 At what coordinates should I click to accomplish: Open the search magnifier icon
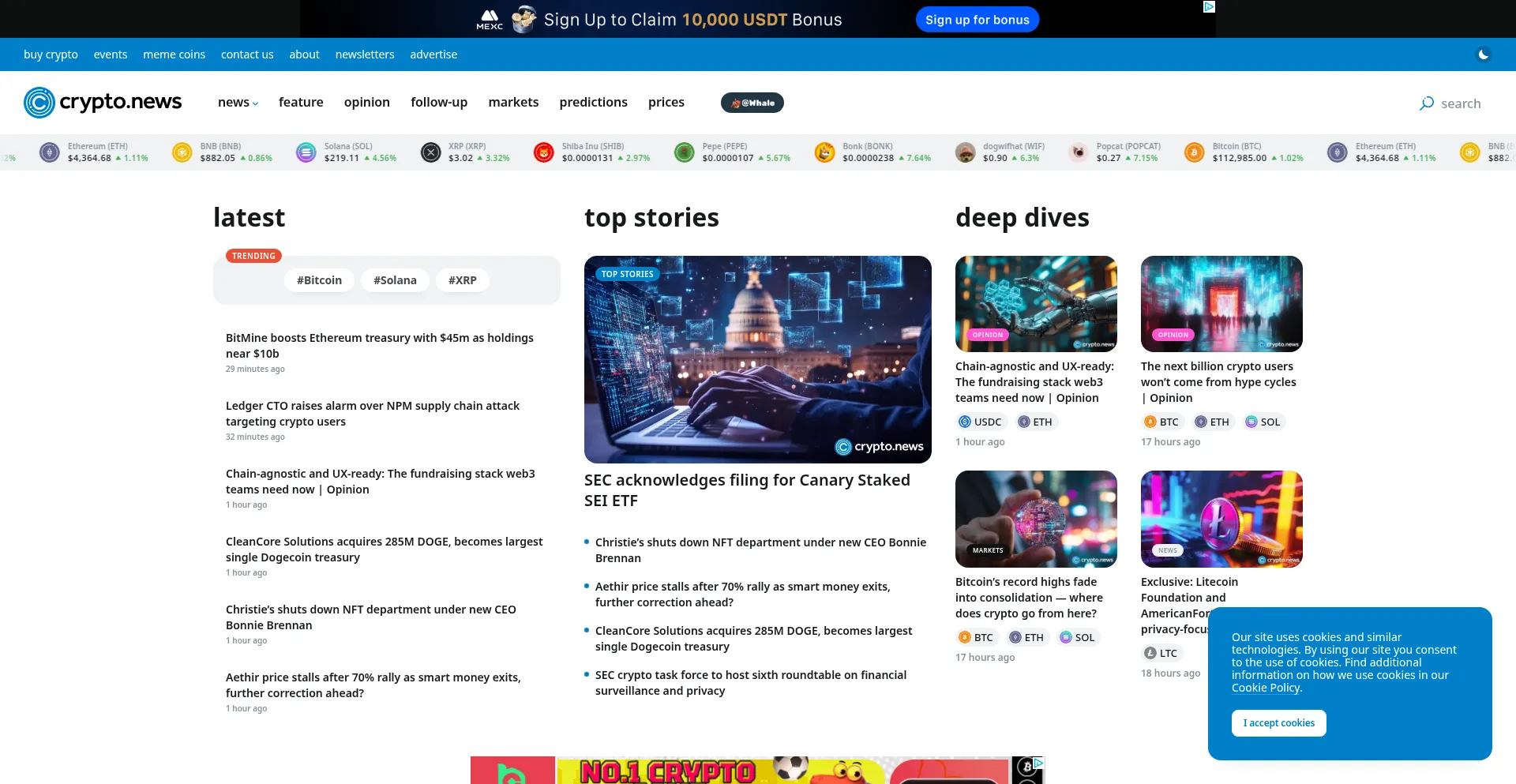click(x=1427, y=103)
